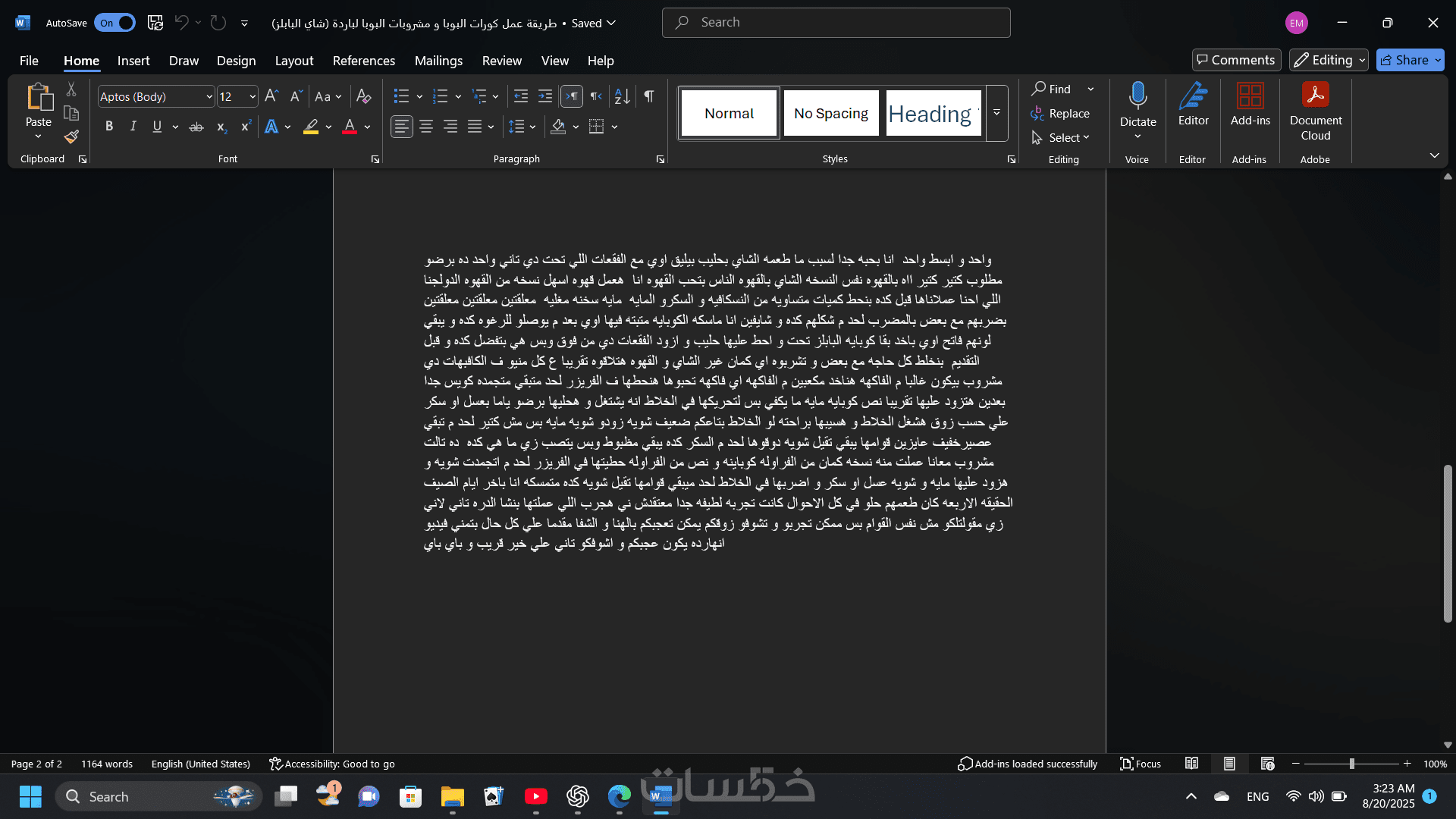Toggle Bold formatting

coord(109,127)
